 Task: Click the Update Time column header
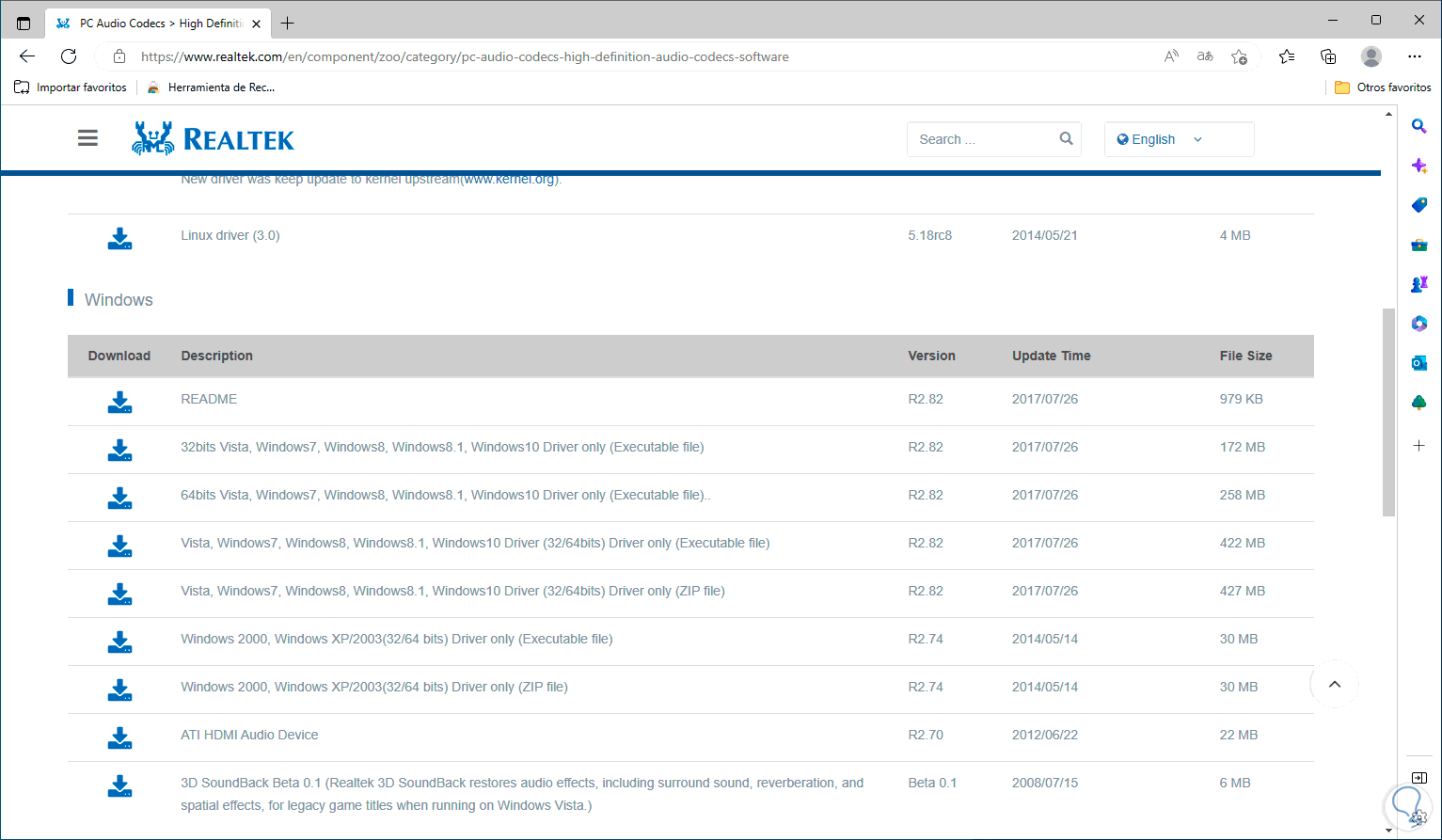pyautogui.click(x=1052, y=356)
